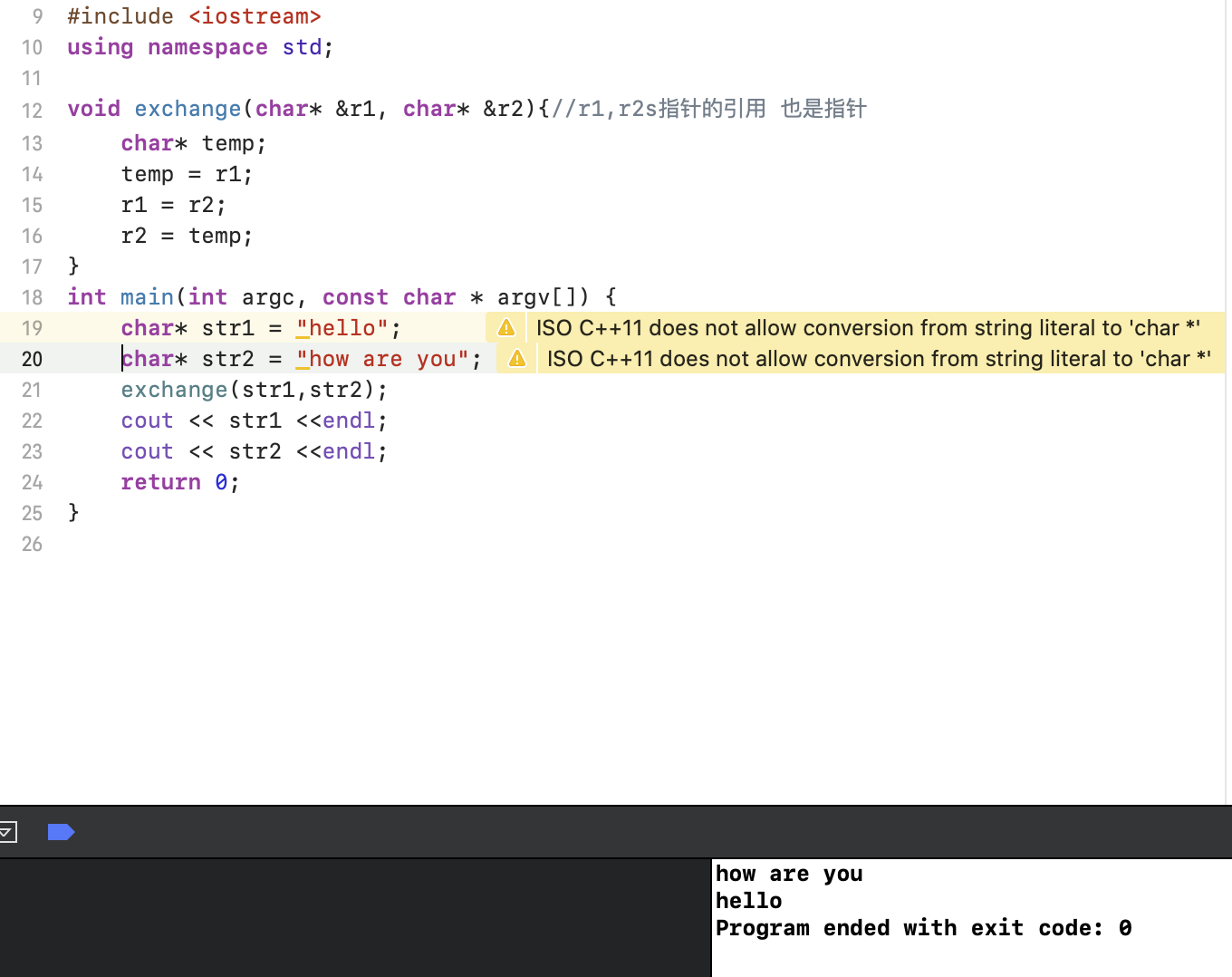Click line number 24 beside return statement
Viewport: 1232px width, 977px height.
32,483
